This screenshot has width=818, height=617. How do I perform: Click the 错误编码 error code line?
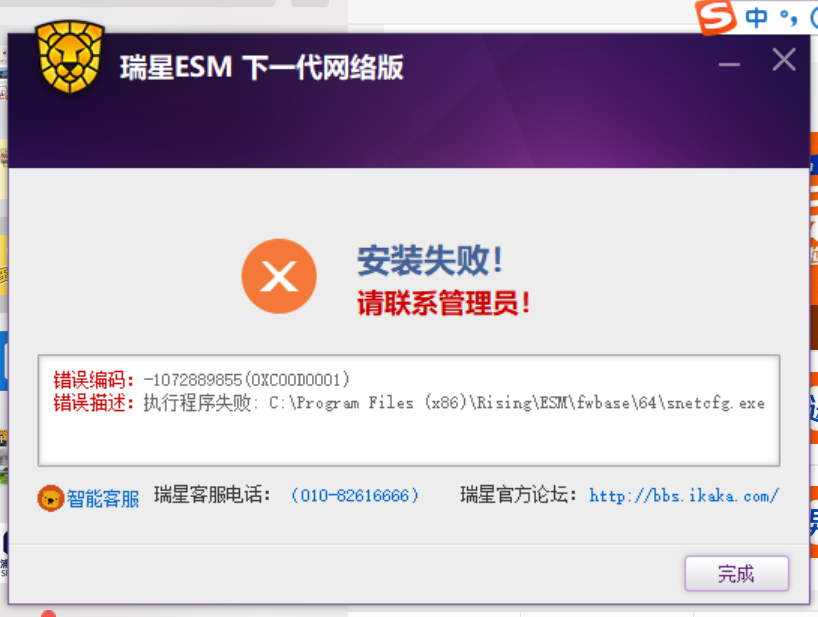tap(201, 380)
